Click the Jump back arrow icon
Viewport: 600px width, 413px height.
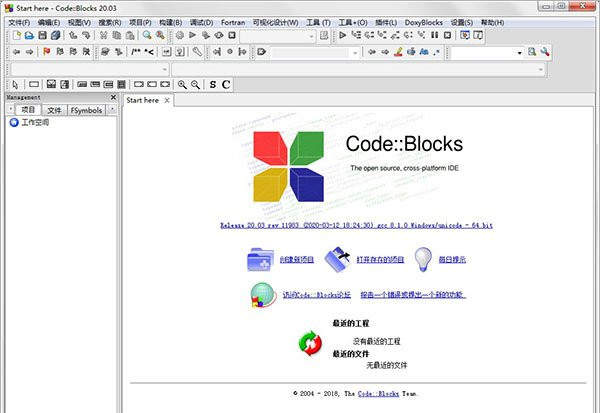(x=16, y=52)
